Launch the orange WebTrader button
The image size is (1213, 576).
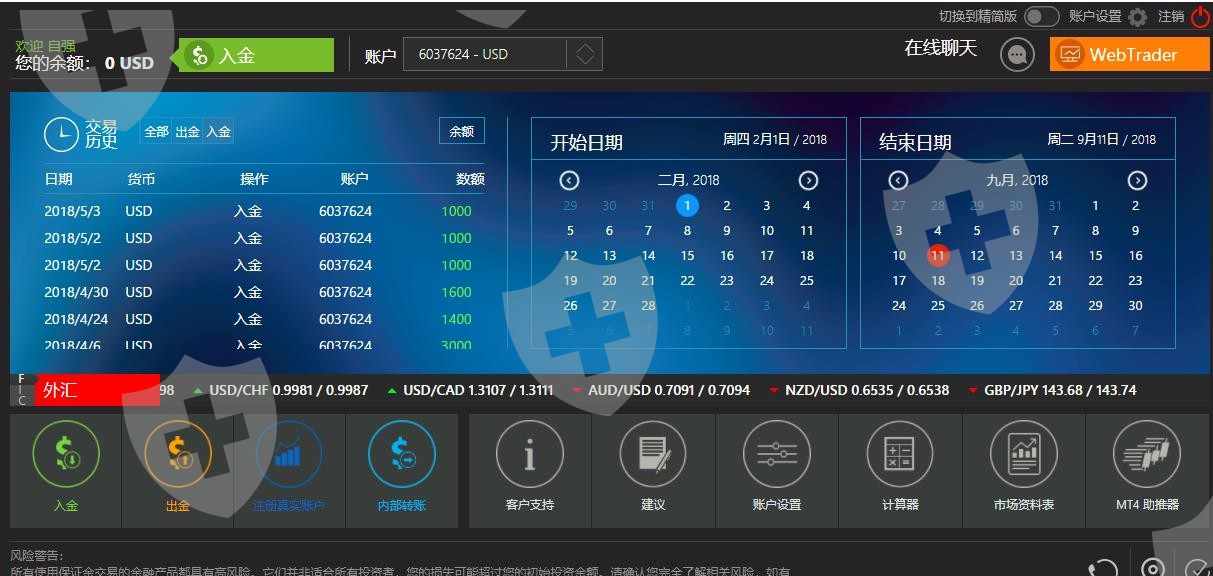[x=1130, y=54]
